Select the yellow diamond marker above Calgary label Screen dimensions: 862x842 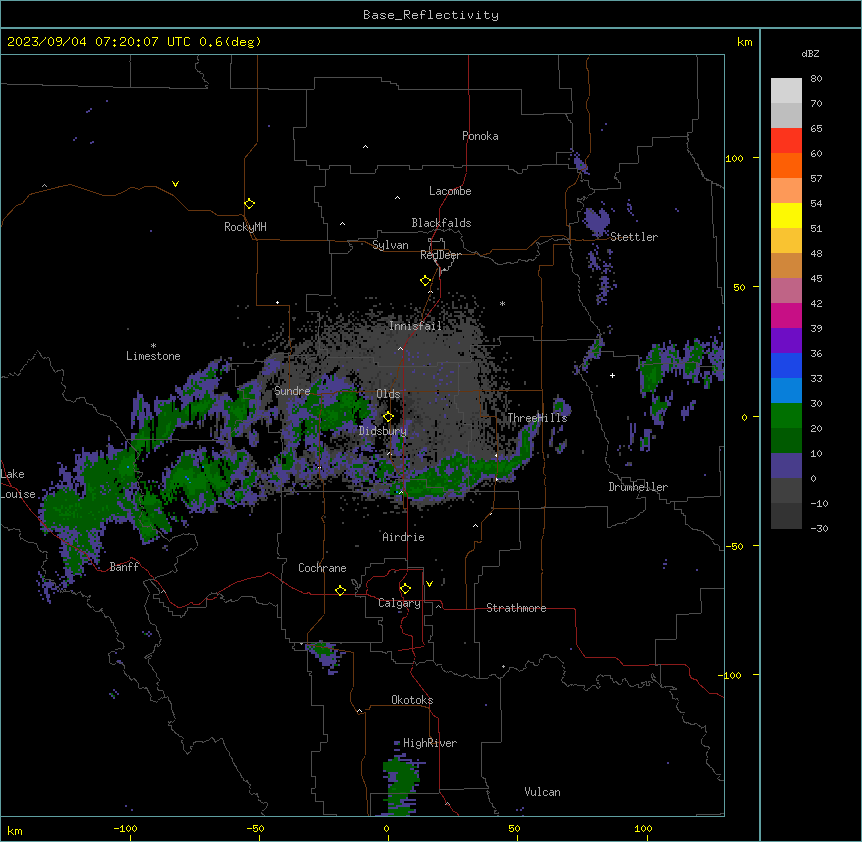click(x=405, y=589)
